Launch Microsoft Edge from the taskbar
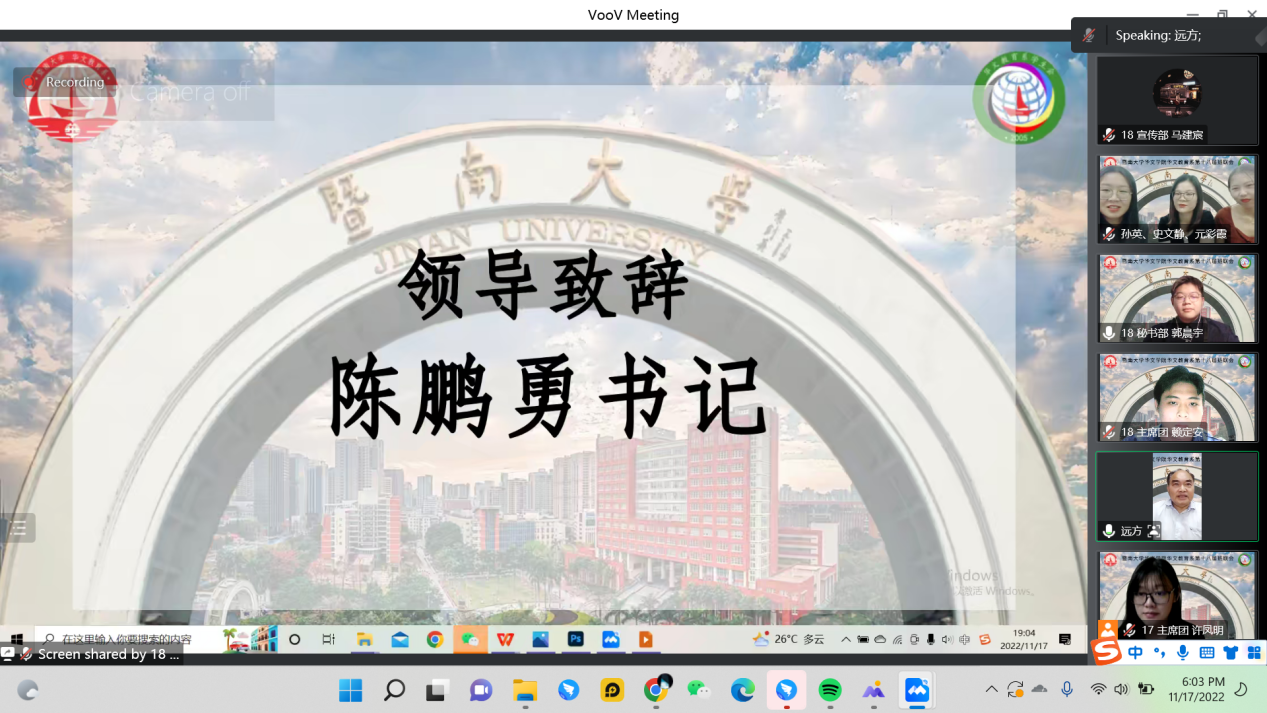Viewport: 1267px width, 713px height. point(742,690)
